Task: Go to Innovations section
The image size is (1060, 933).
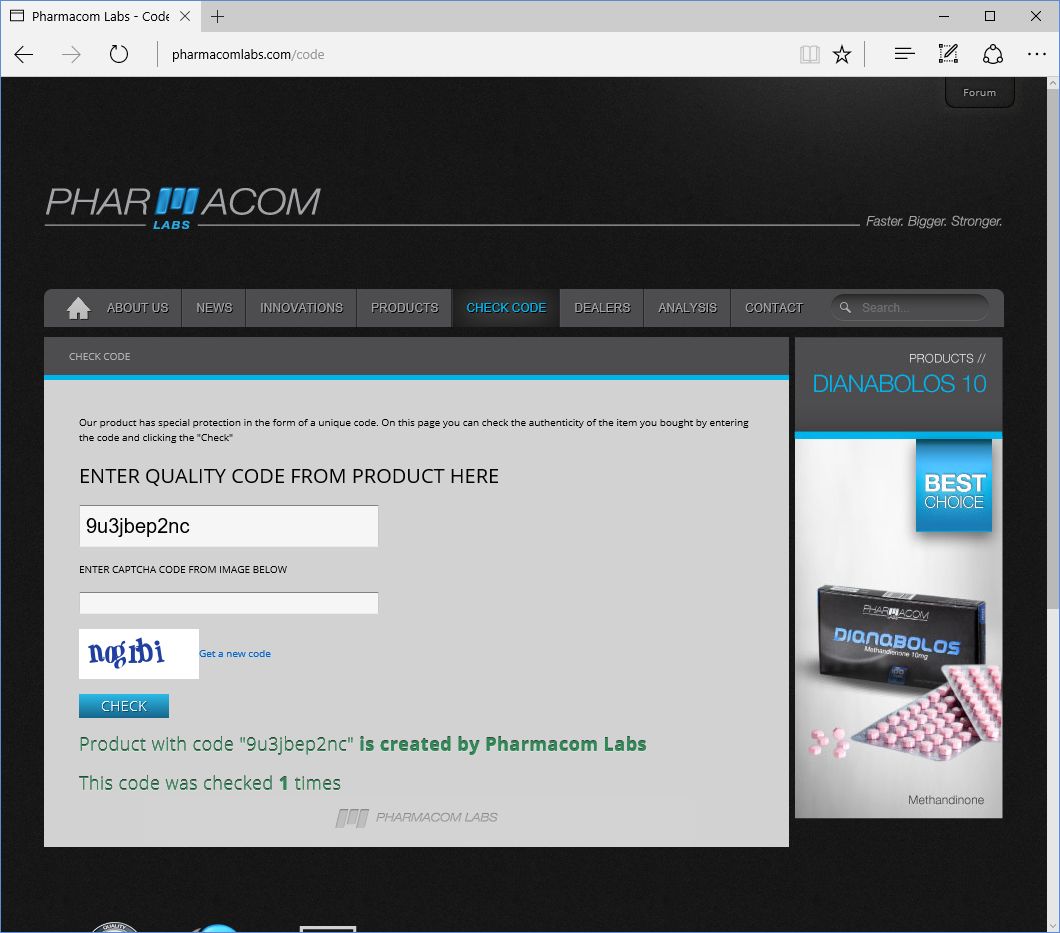Action: [x=302, y=308]
